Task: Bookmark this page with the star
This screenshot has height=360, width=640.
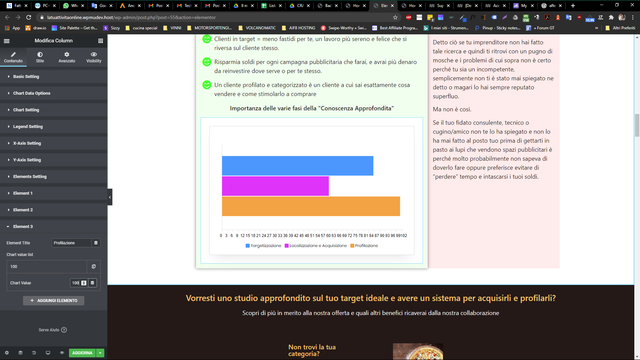Action: 395,18
